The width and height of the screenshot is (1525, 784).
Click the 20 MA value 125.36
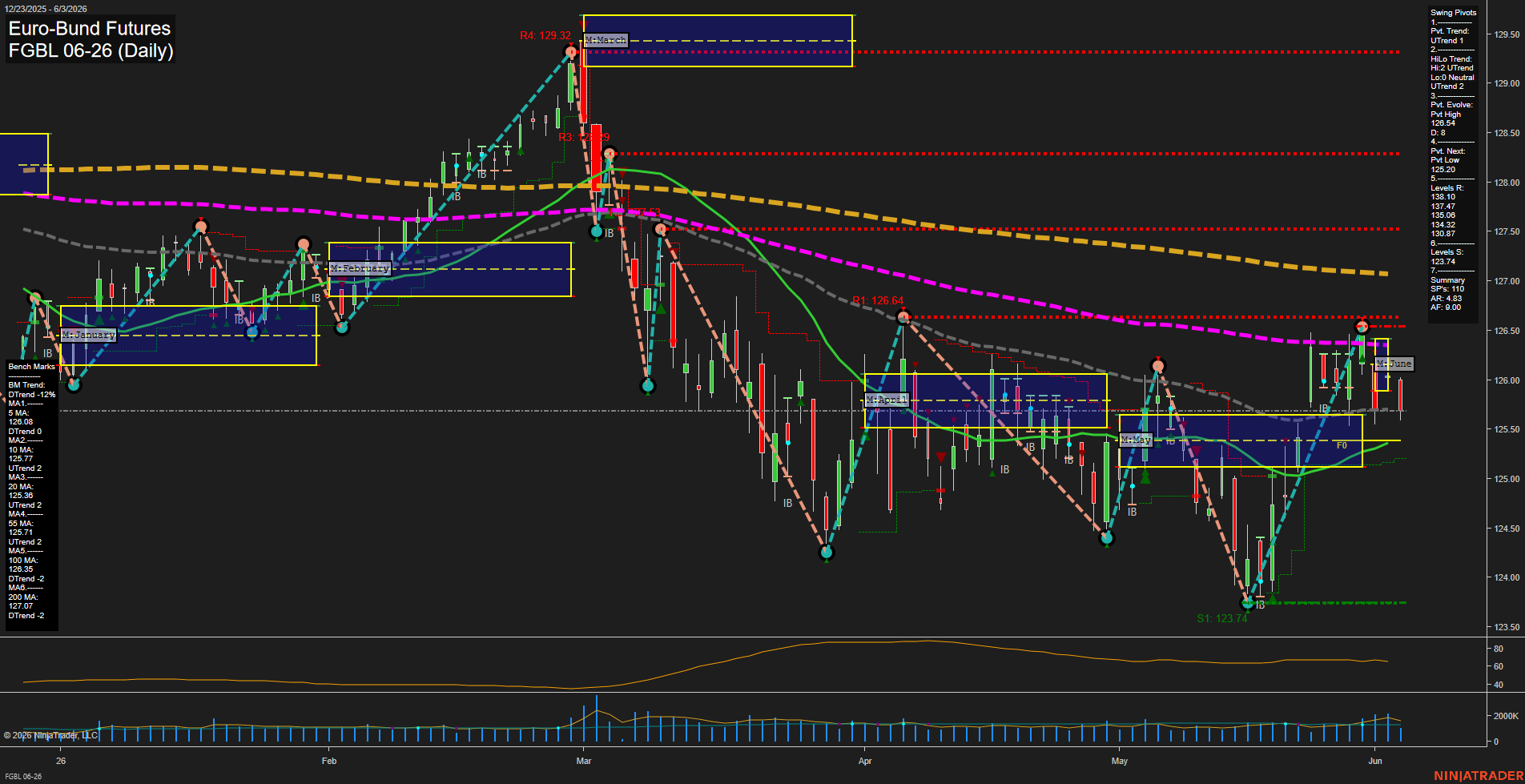(21, 496)
